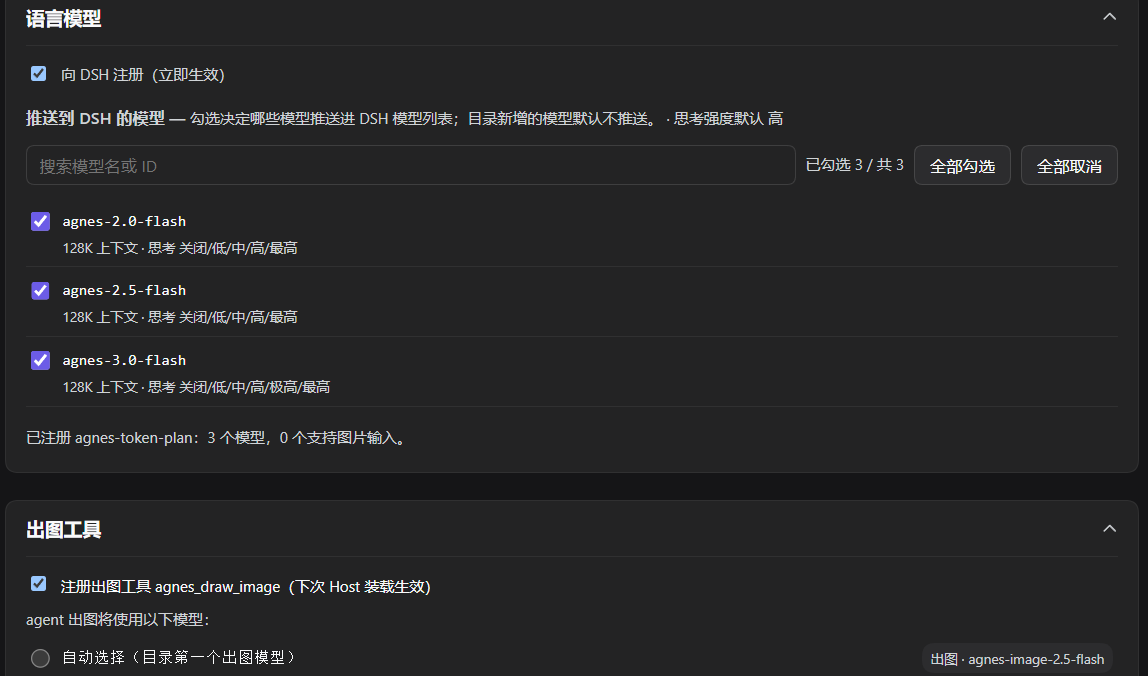
Task: Click the agnes-2.5-flash model name
Action: (124, 291)
